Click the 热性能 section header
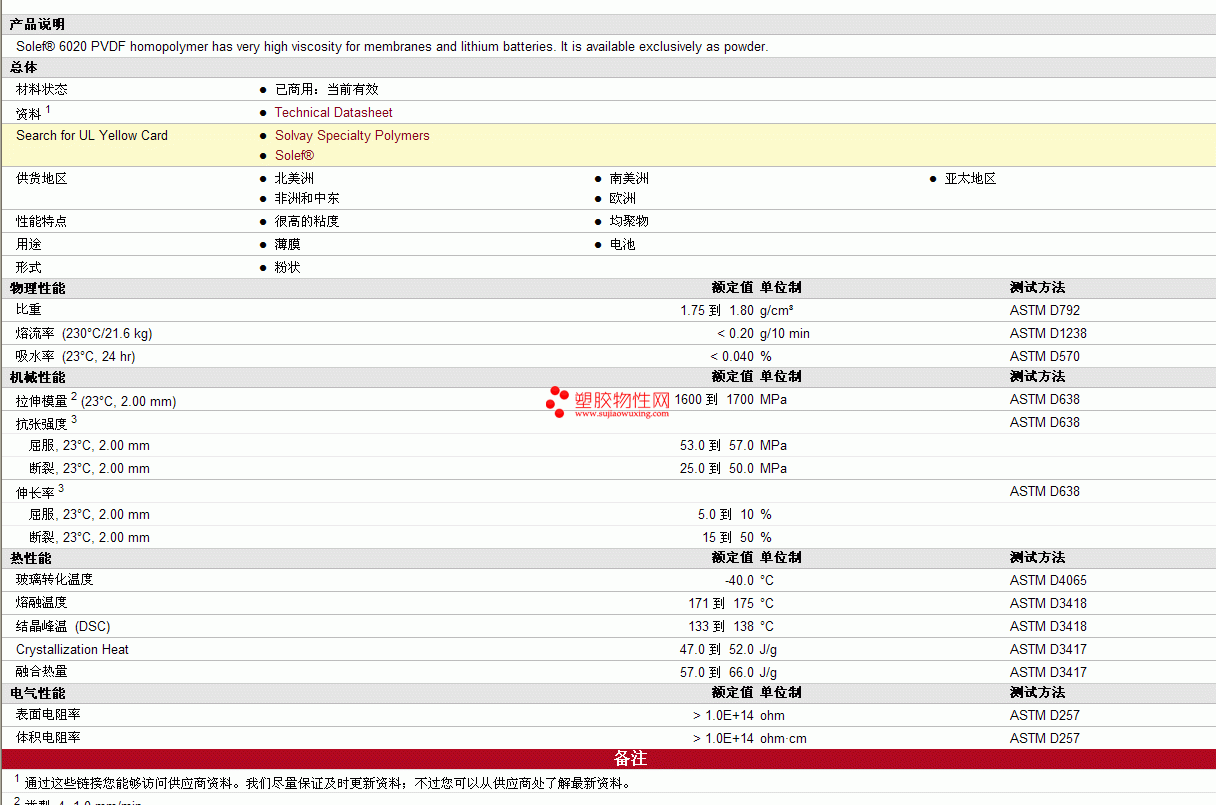Image resolution: width=1216 pixels, height=805 pixels. point(31,558)
